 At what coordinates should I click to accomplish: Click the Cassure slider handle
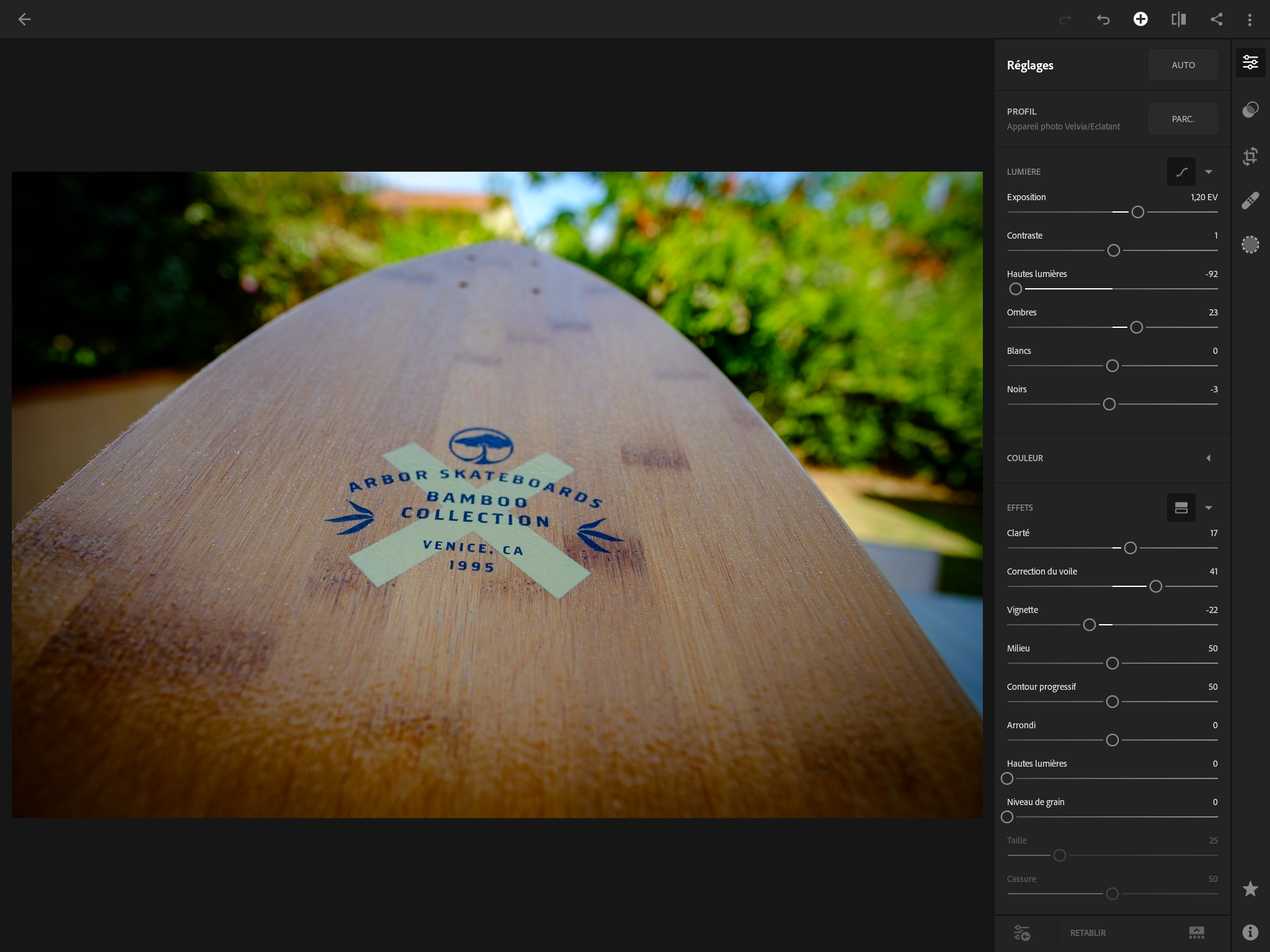pos(1112,894)
